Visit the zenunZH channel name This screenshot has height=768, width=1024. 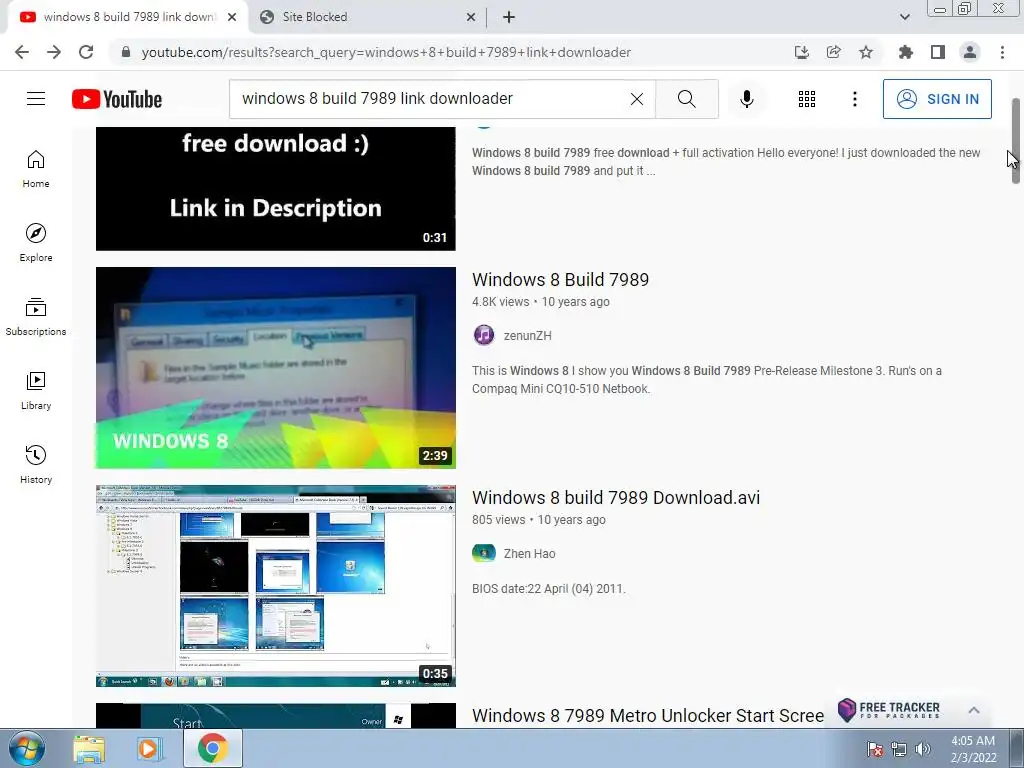click(x=528, y=336)
